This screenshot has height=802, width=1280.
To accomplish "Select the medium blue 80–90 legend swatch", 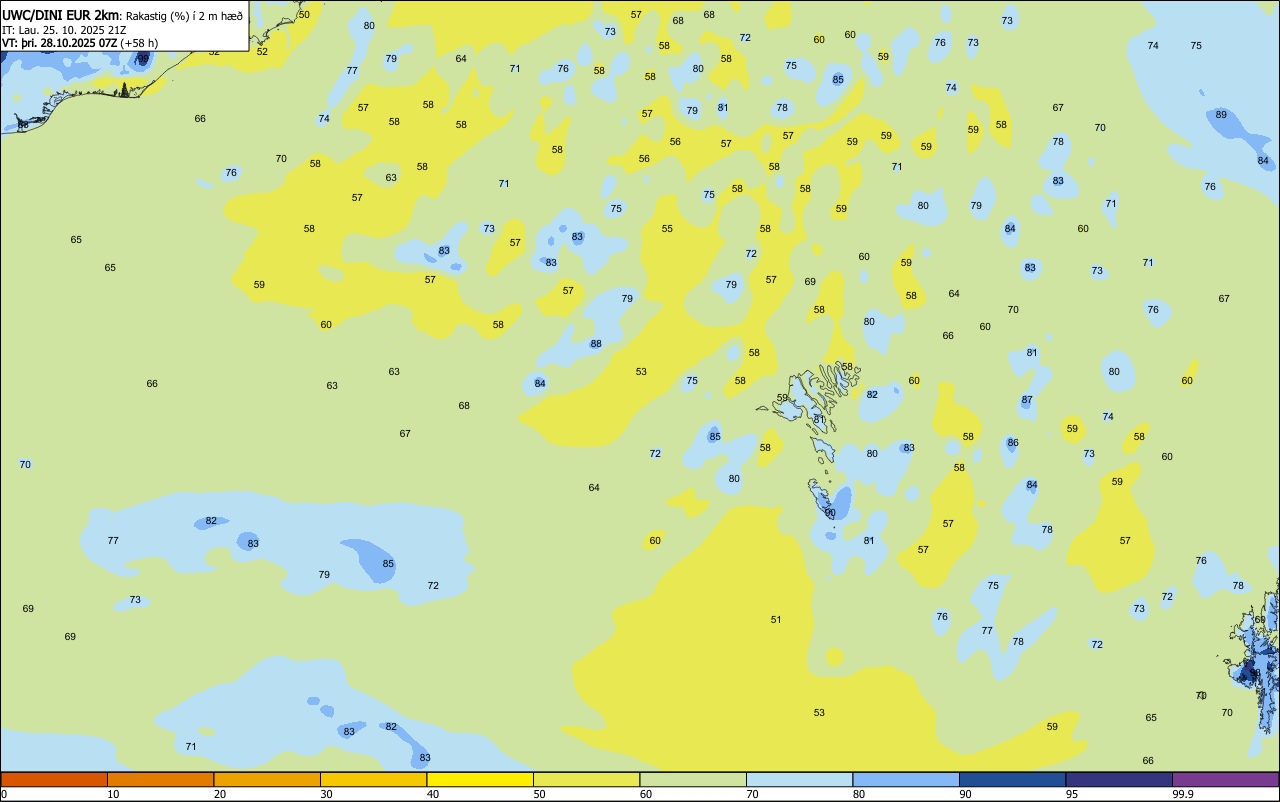I will click(906, 779).
